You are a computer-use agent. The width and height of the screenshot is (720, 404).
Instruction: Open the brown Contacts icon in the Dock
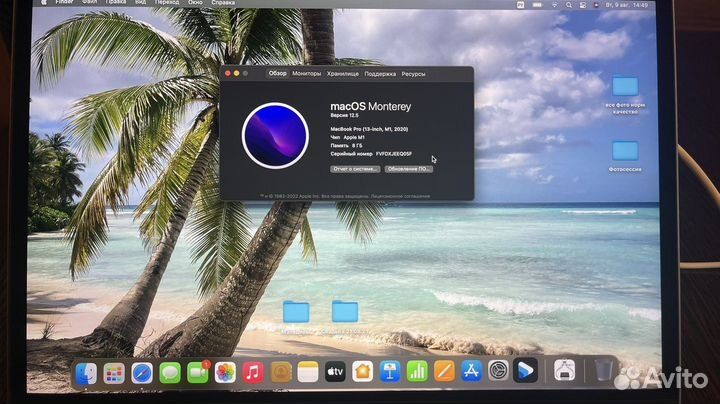tap(281, 372)
